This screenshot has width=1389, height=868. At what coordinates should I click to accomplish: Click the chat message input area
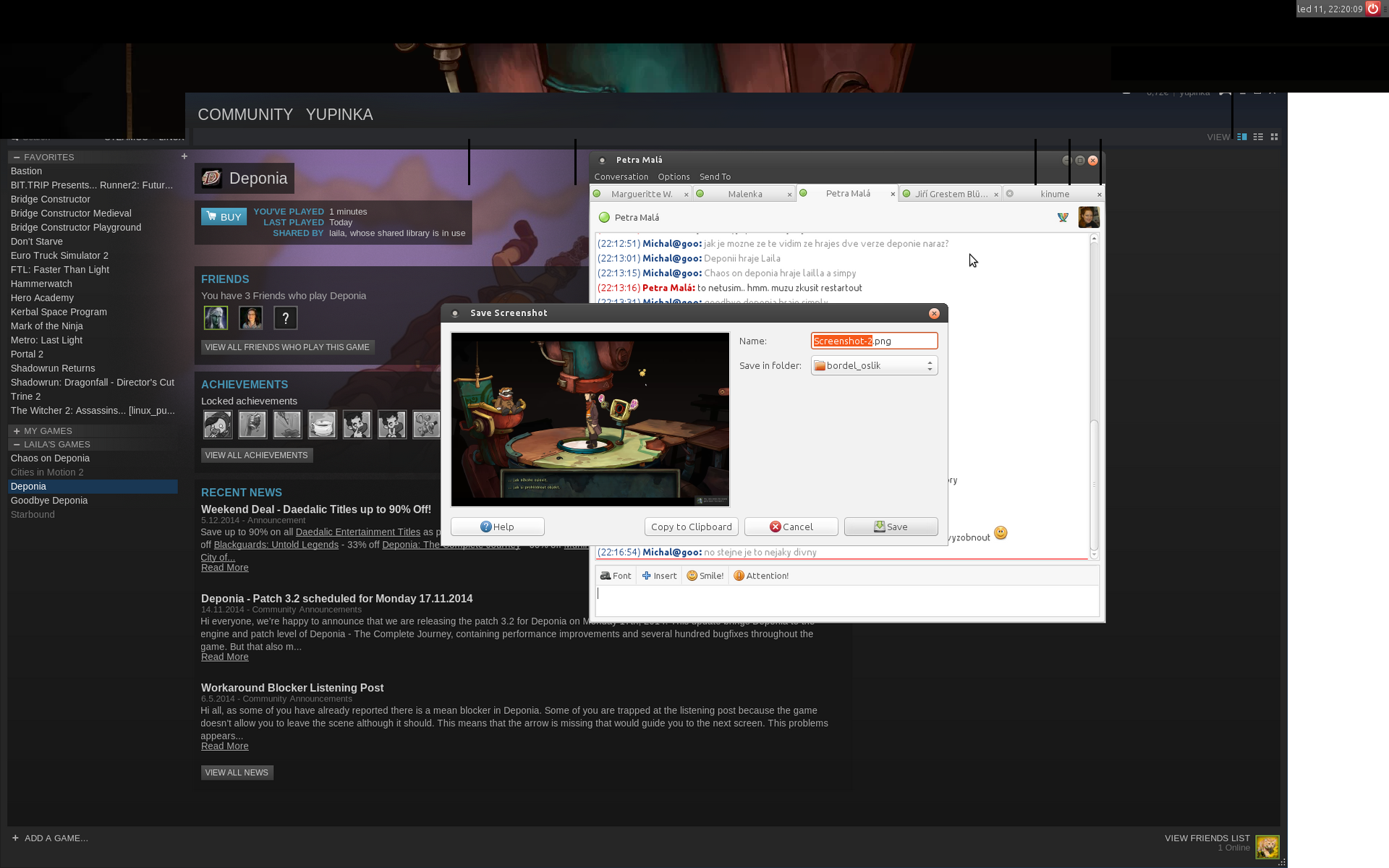coord(846,601)
